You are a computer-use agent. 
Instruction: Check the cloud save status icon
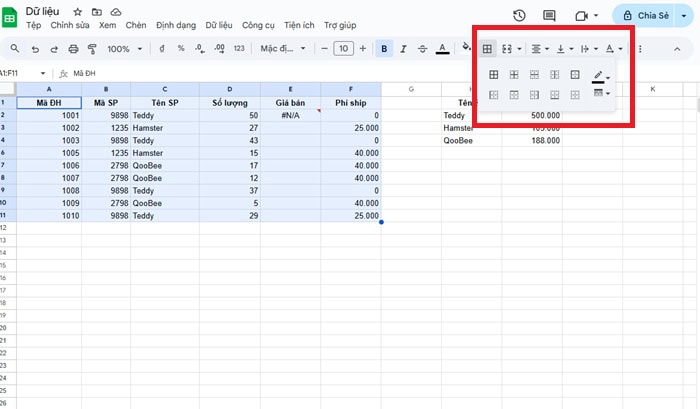click(x=116, y=12)
